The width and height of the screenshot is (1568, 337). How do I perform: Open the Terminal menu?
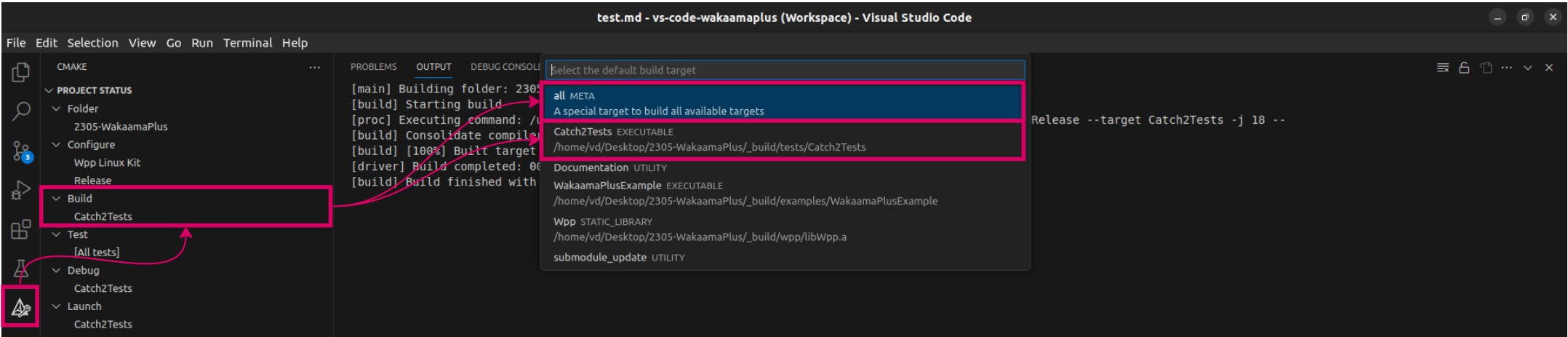(x=247, y=43)
